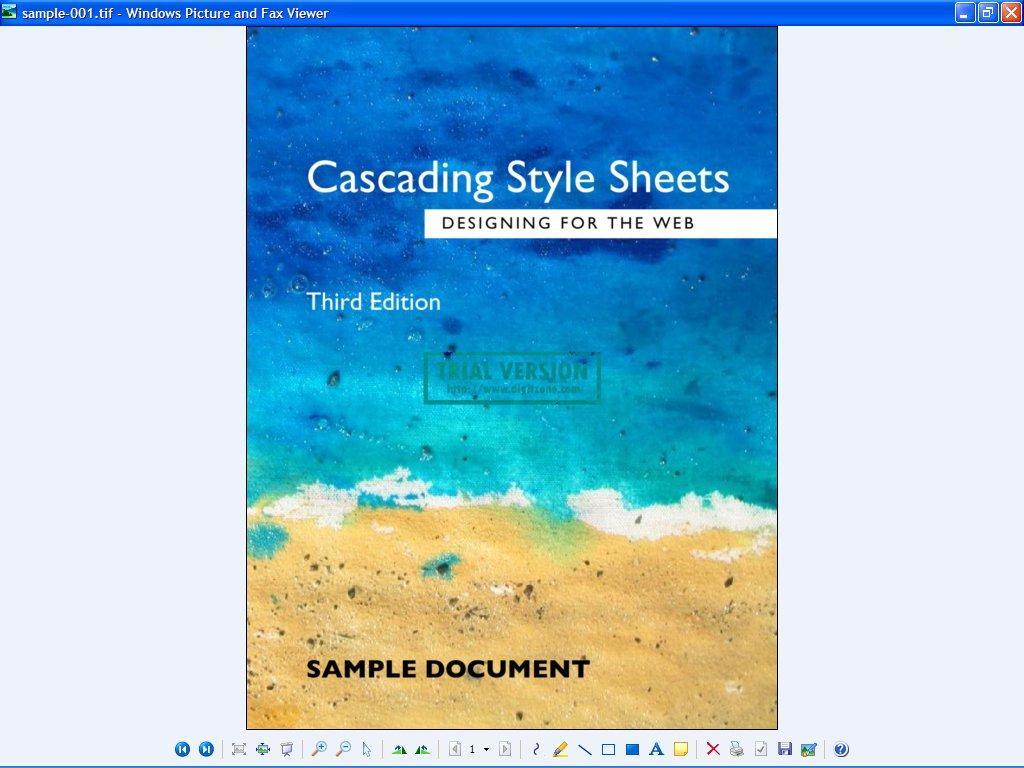Choose the Select Annotation arrow tool

pyautogui.click(x=367, y=749)
